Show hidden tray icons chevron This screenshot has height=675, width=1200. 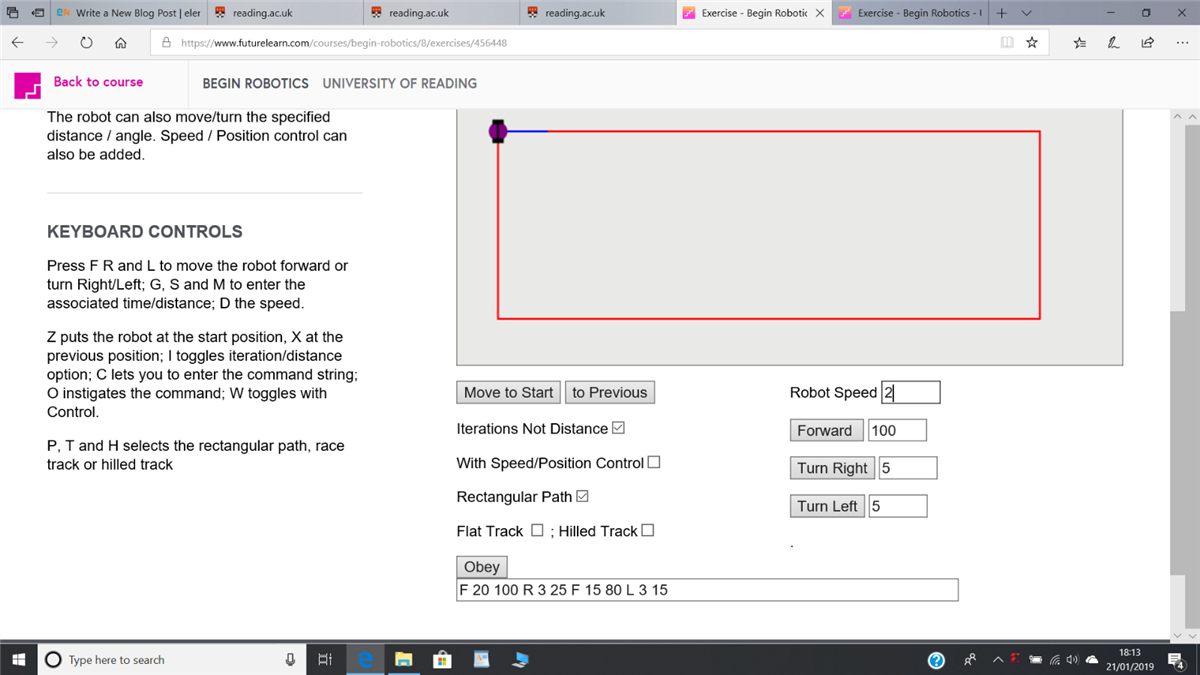click(998, 659)
